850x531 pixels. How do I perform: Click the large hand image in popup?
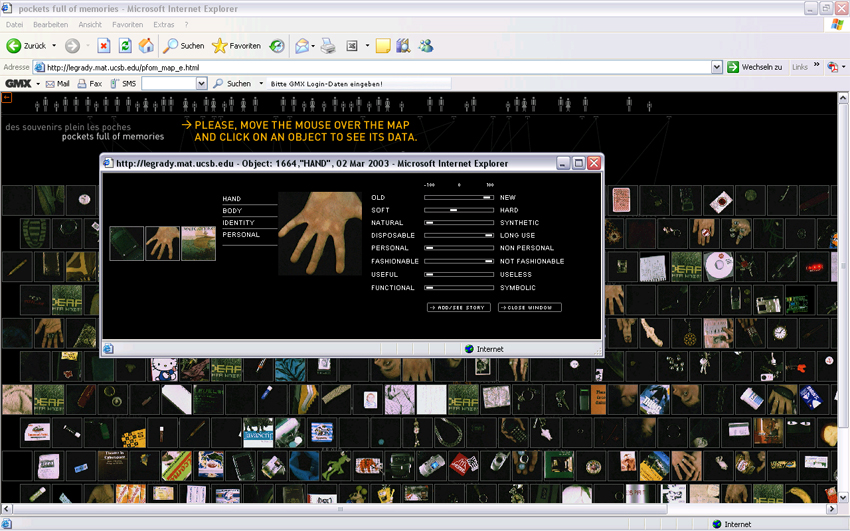coord(320,234)
